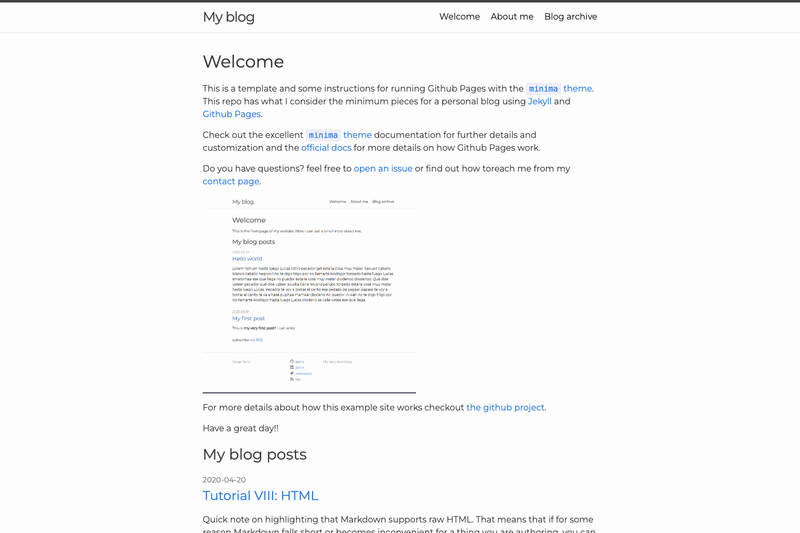Open the My blog site title
This screenshot has width=800, height=533.
coord(229,17)
